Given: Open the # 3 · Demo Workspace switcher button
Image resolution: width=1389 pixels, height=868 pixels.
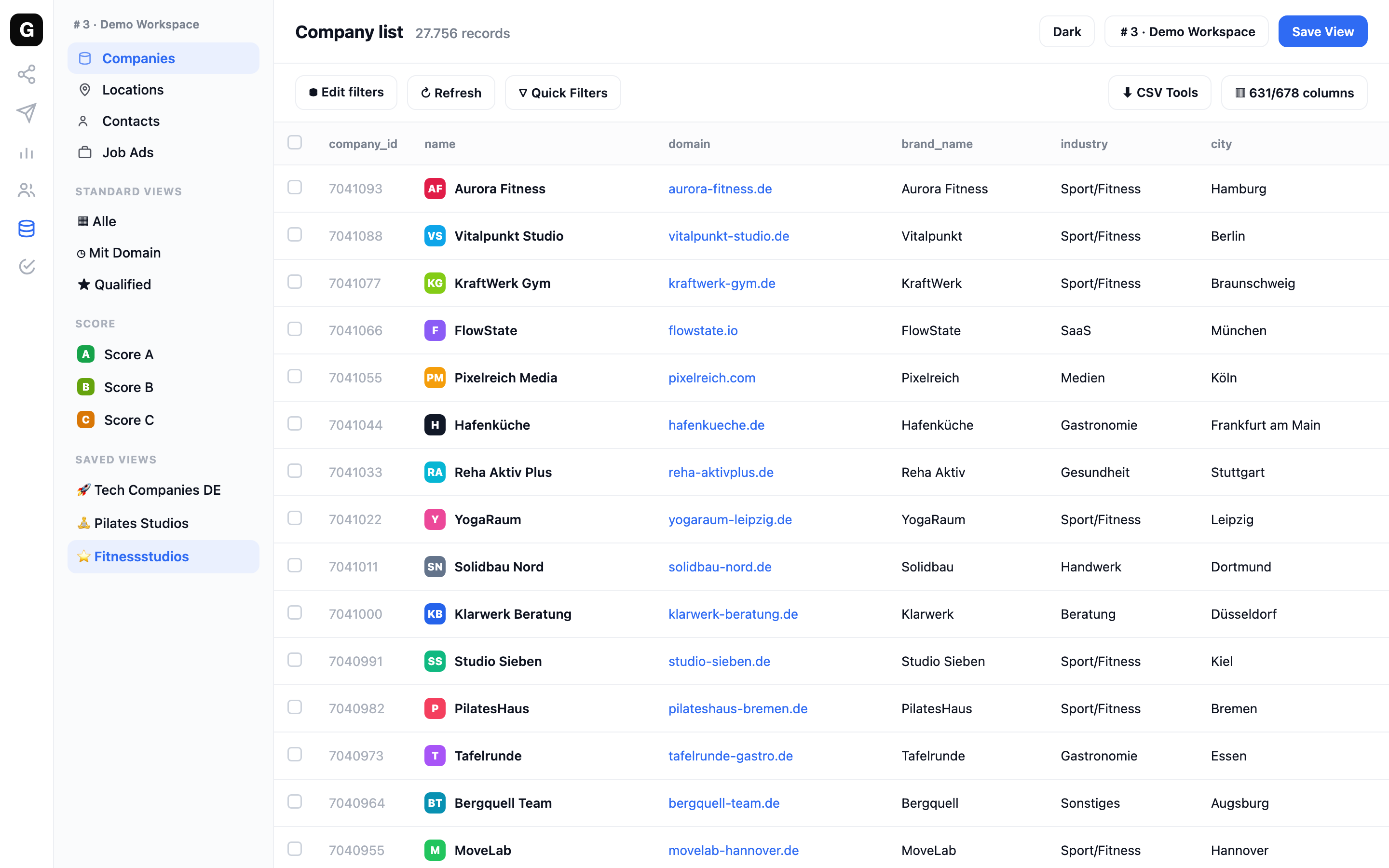Looking at the screenshot, I should (1186, 31).
